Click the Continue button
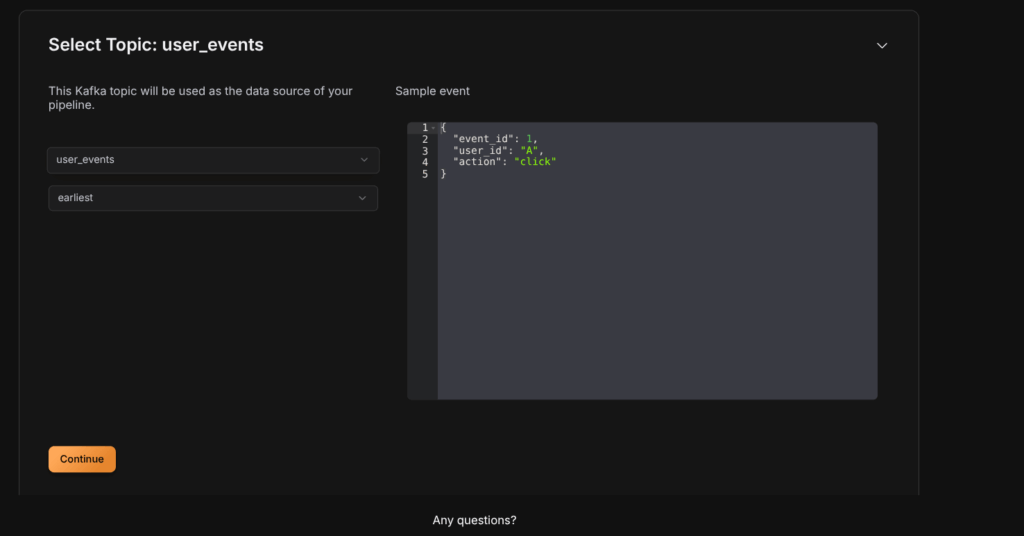The width and height of the screenshot is (1024, 536). pos(82,459)
